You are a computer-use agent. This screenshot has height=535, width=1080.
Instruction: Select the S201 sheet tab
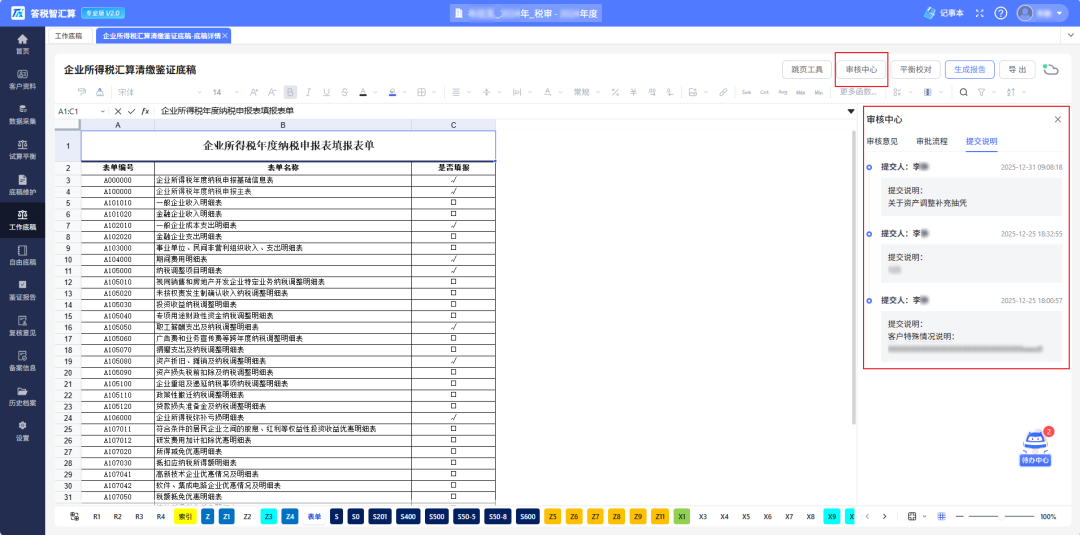[x=381, y=516]
